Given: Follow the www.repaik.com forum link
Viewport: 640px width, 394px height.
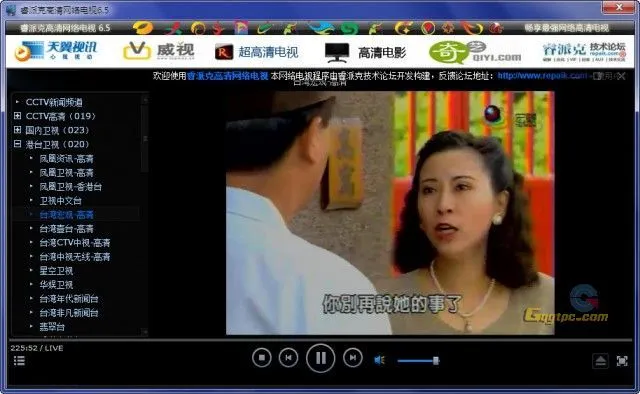Looking at the screenshot, I should 542,76.
